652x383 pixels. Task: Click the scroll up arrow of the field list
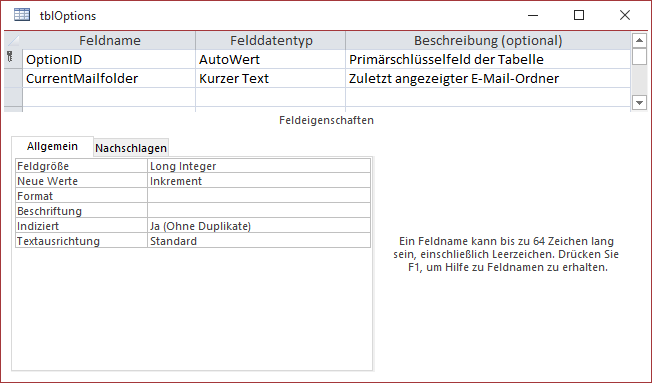click(639, 41)
